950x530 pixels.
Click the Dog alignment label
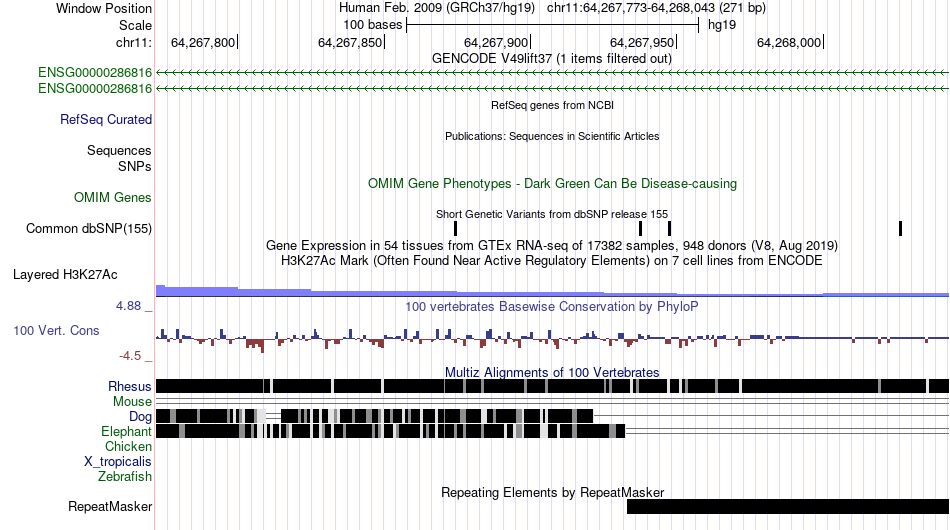pos(140,416)
